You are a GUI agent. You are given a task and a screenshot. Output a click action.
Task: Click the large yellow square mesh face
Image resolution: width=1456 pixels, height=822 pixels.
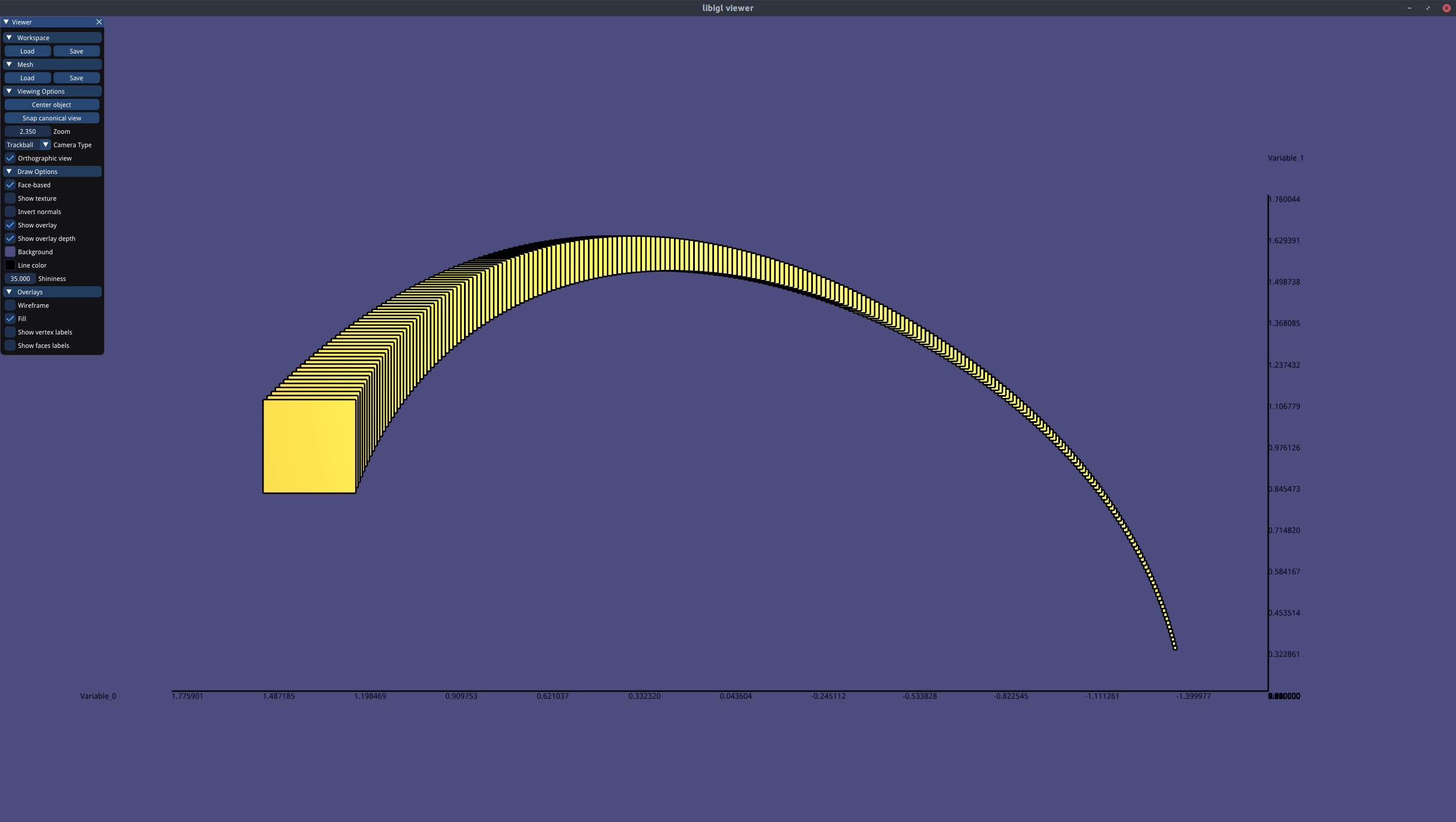point(309,446)
